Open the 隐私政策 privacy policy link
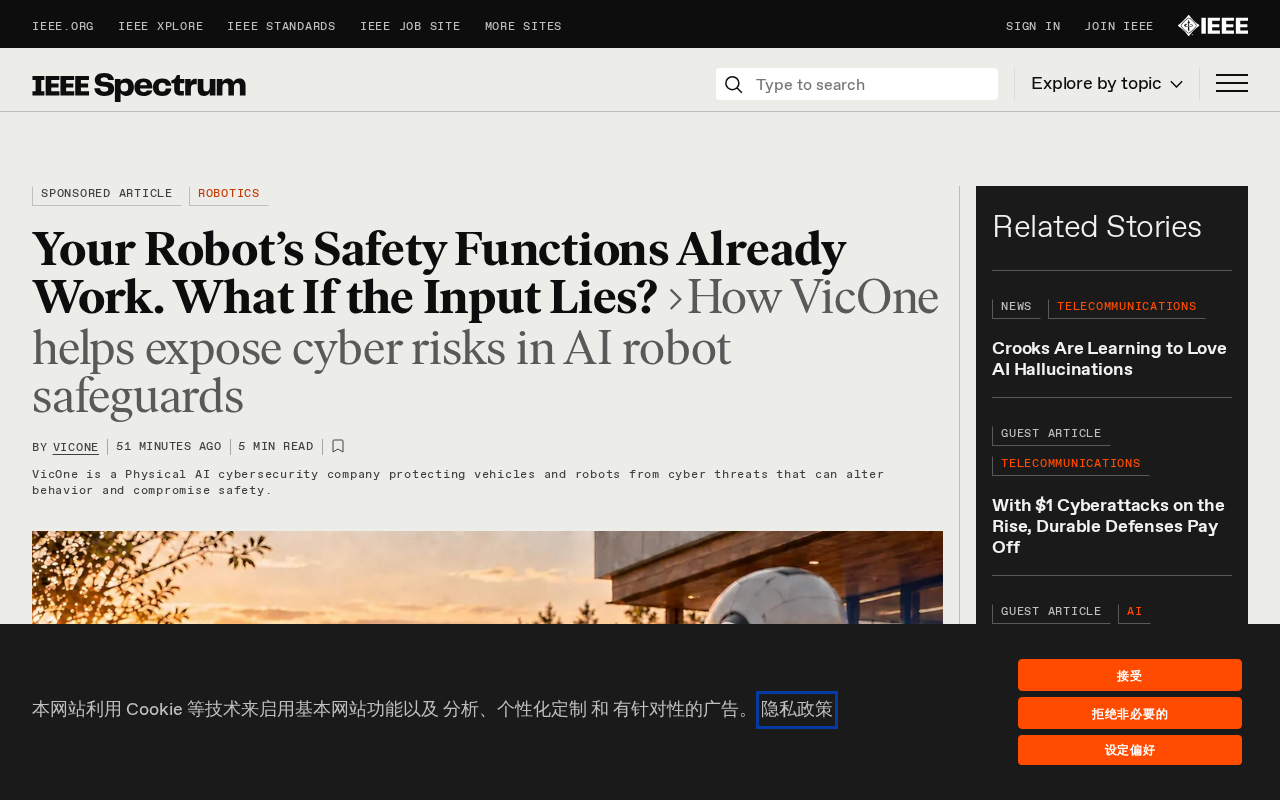The height and width of the screenshot is (800, 1280). pos(797,710)
